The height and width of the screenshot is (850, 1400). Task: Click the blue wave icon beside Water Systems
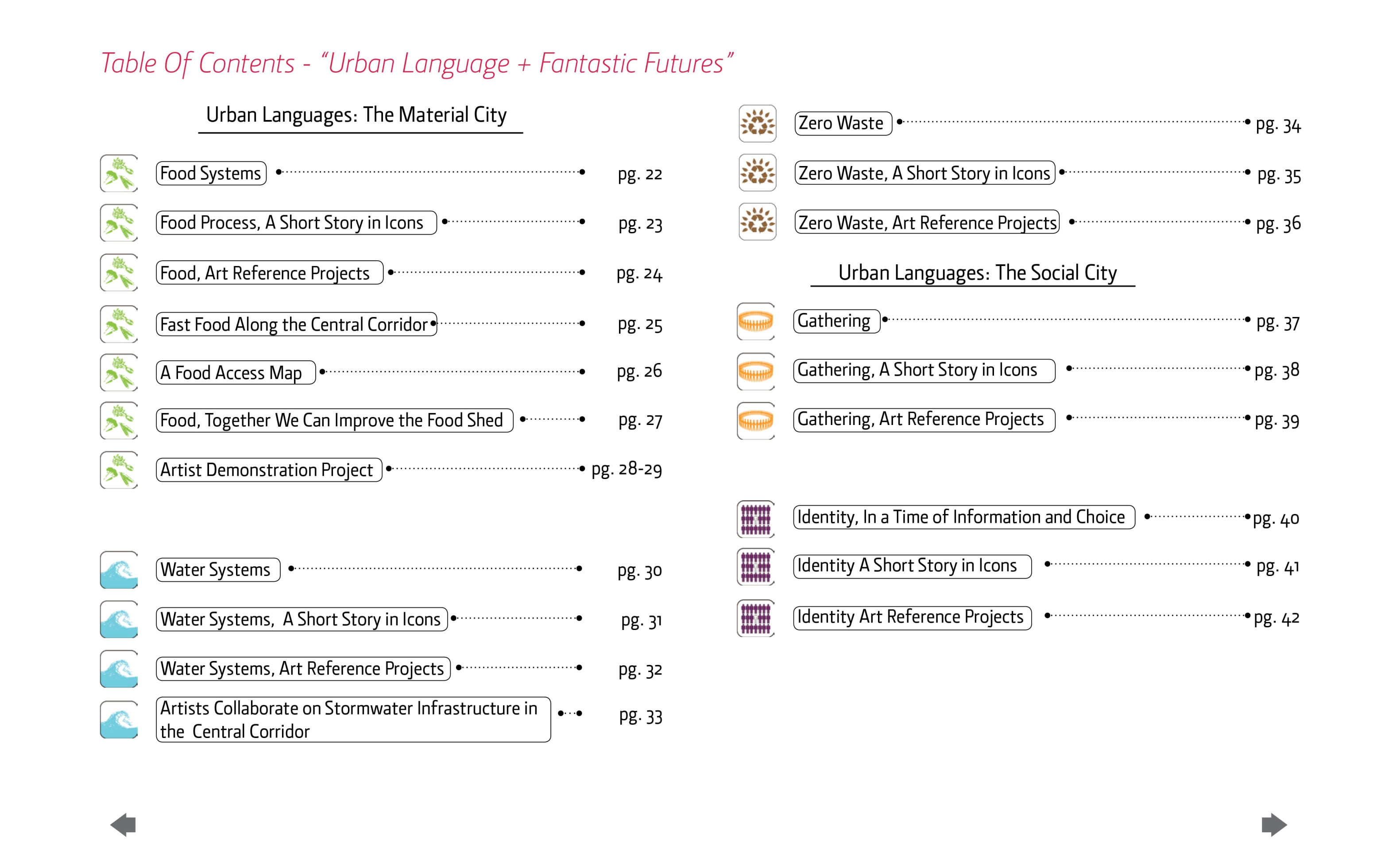[119, 569]
